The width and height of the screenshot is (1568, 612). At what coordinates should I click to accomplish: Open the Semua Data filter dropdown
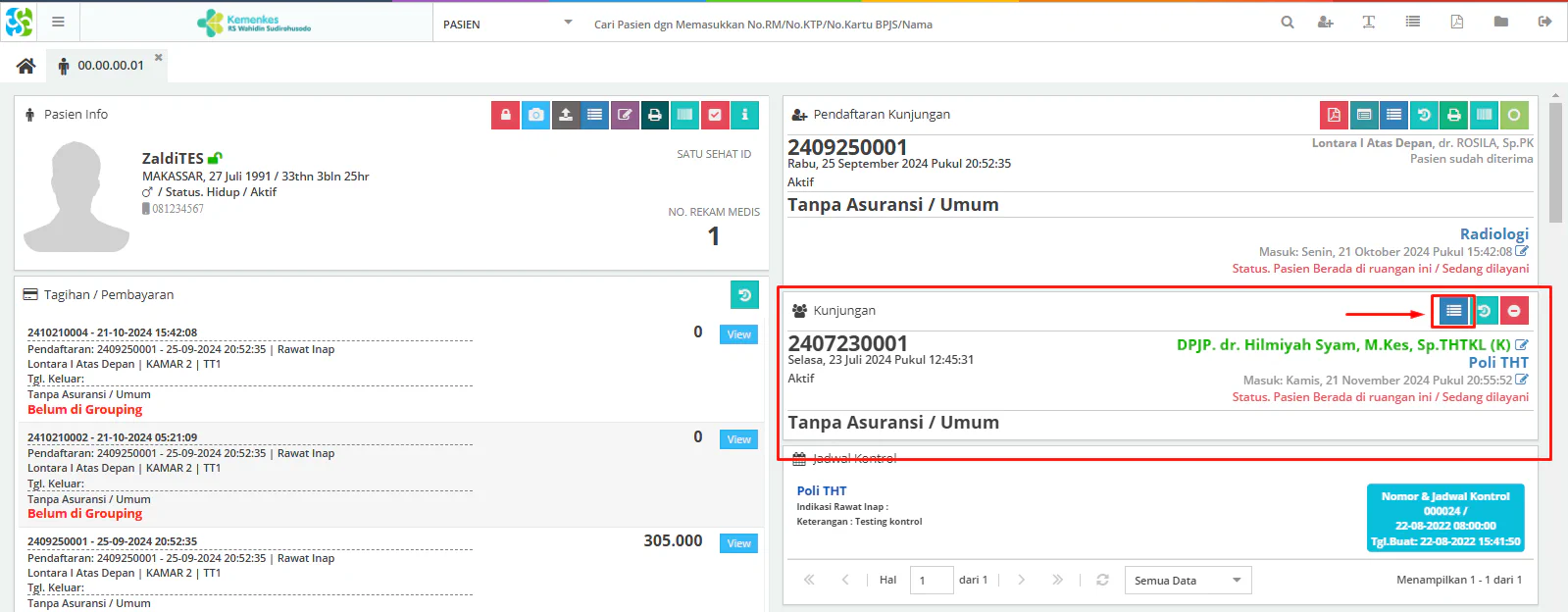[x=1189, y=581]
